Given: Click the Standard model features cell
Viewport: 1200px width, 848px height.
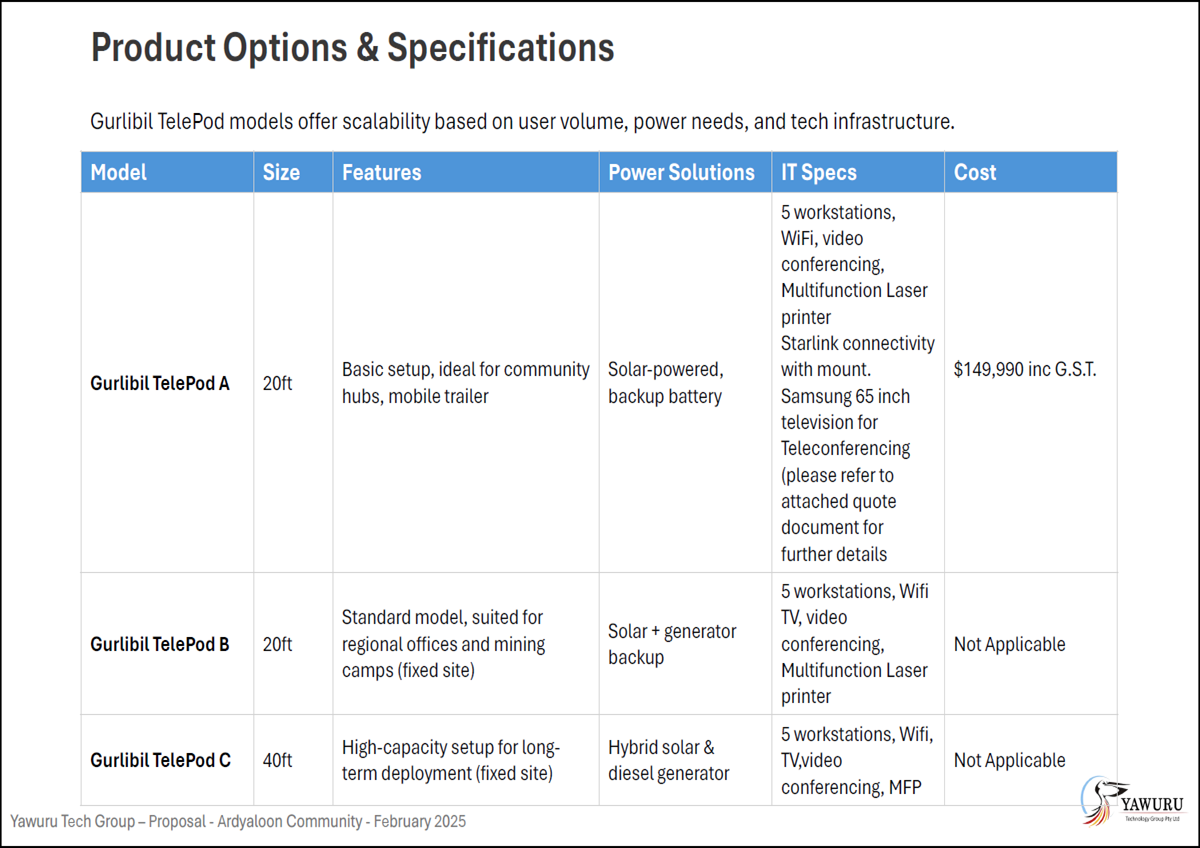Looking at the screenshot, I should point(443,644).
